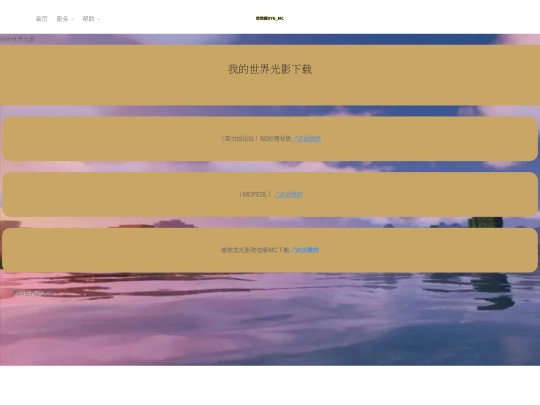The image size is (540, 405).
Task: Click the (MCPEDL) label text
Action: point(255,195)
